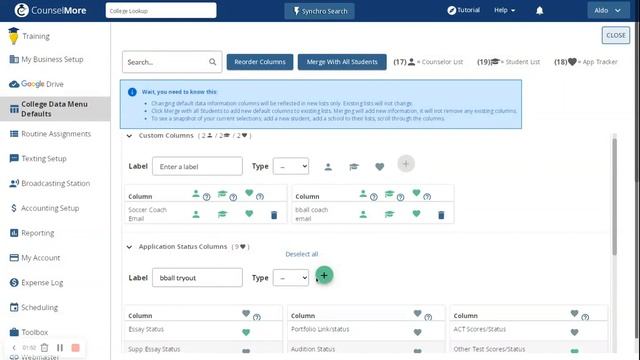The height and width of the screenshot is (360, 640).
Task: Click the recorder back chevron
Action: pos(14,347)
